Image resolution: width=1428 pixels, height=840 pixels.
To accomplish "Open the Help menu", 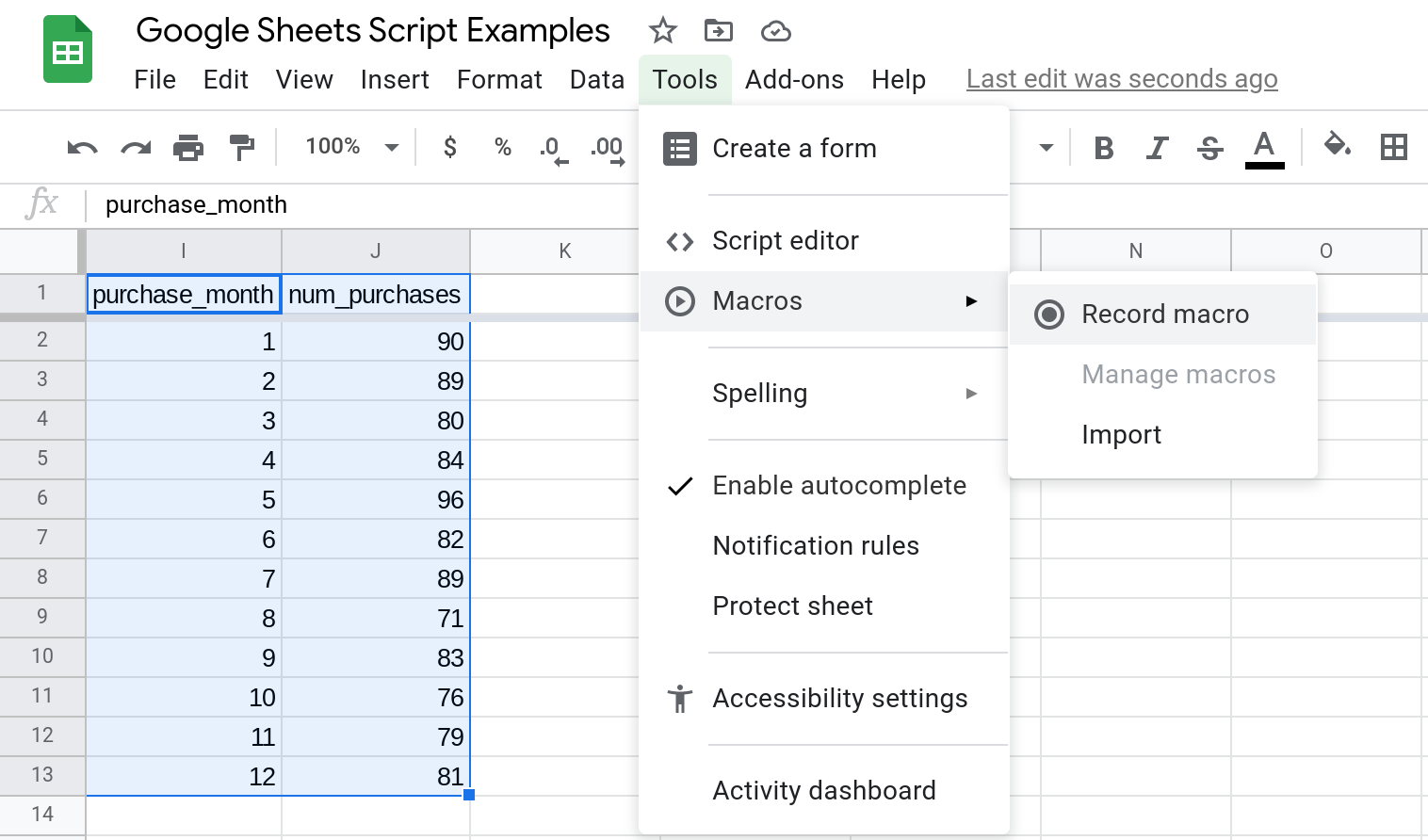I will [x=899, y=80].
